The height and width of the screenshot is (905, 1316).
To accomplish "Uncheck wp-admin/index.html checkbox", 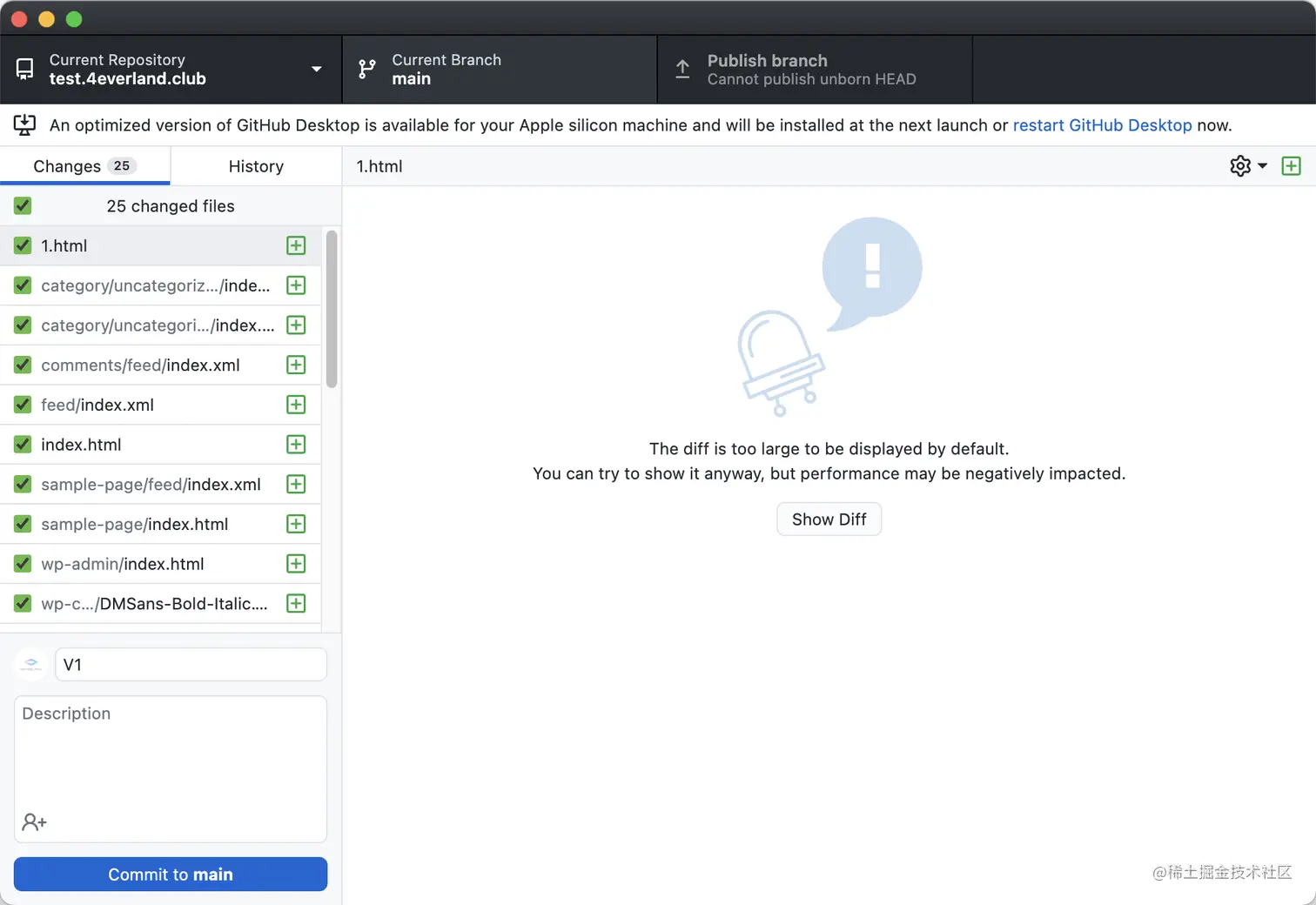I will point(23,564).
